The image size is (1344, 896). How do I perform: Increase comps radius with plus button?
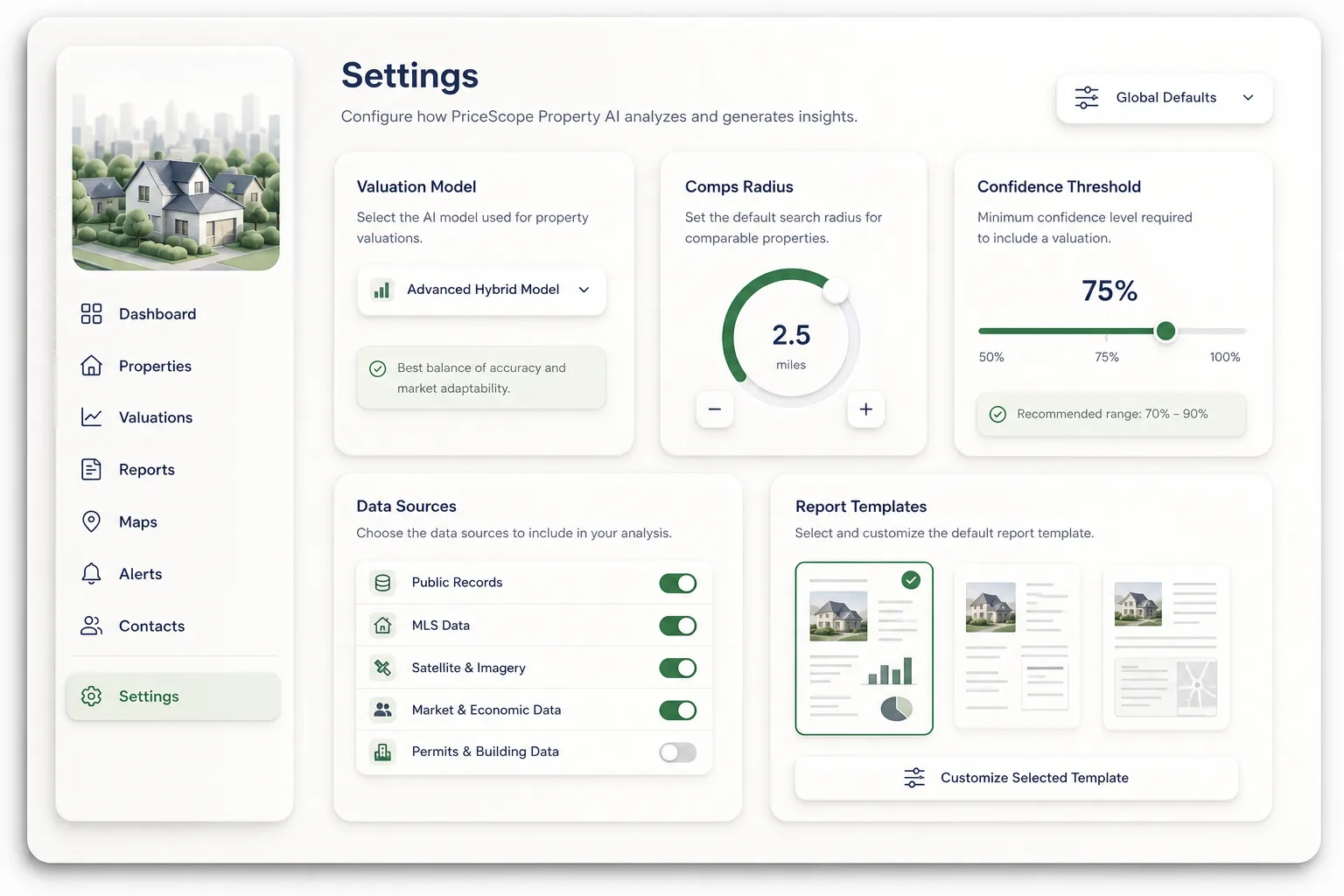[x=866, y=409]
